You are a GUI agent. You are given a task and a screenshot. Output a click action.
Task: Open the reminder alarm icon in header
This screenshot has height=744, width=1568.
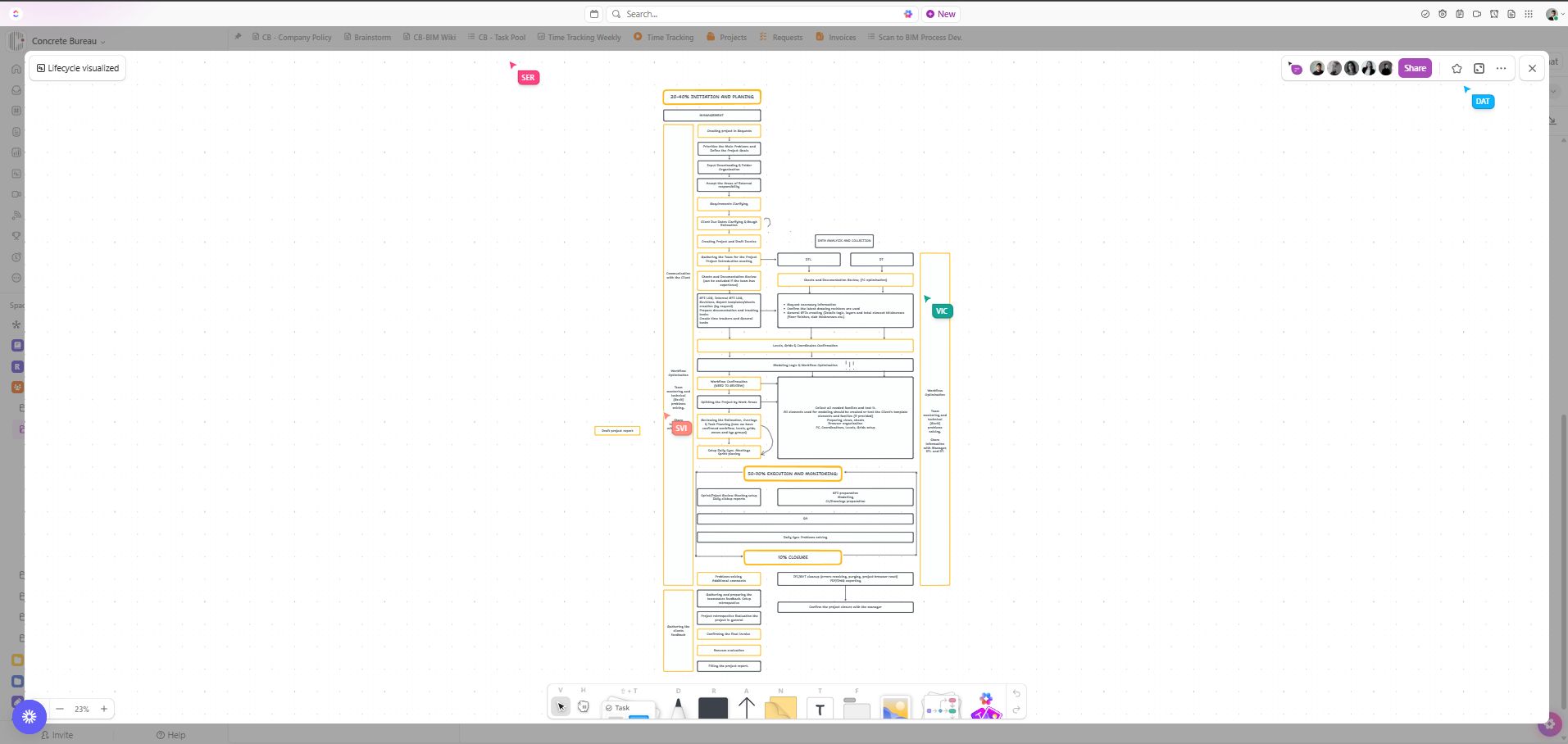pyautogui.click(x=1494, y=14)
